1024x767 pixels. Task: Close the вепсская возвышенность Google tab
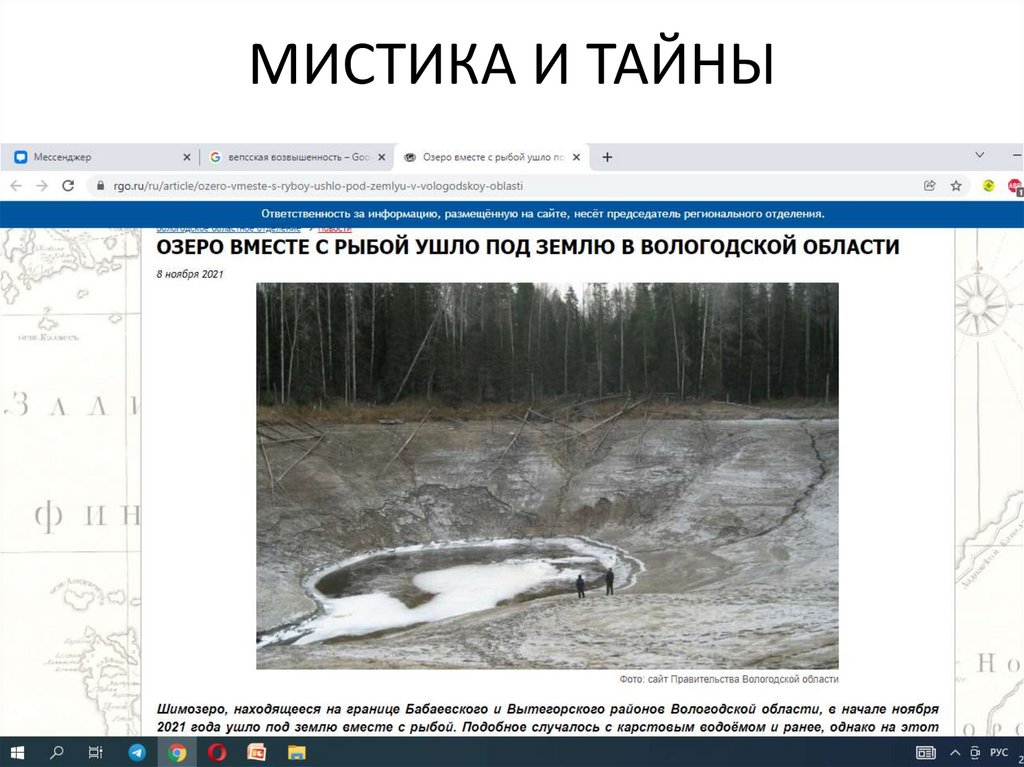click(382, 157)
